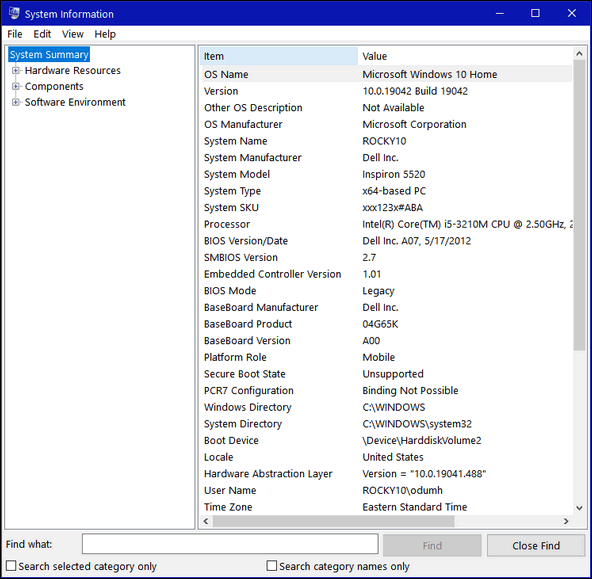Click the Value column header
The width and height of the screenshot is (592, 579).
click(465, 56)
